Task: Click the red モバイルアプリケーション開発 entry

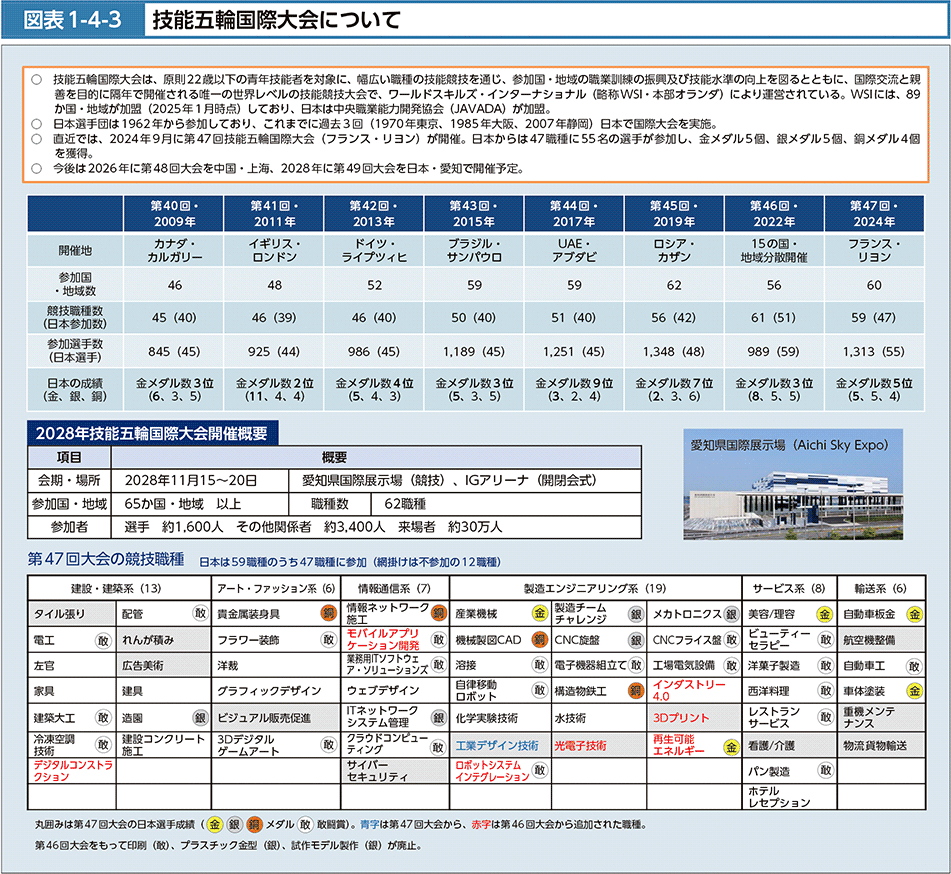Action: [x=382, y=640]
